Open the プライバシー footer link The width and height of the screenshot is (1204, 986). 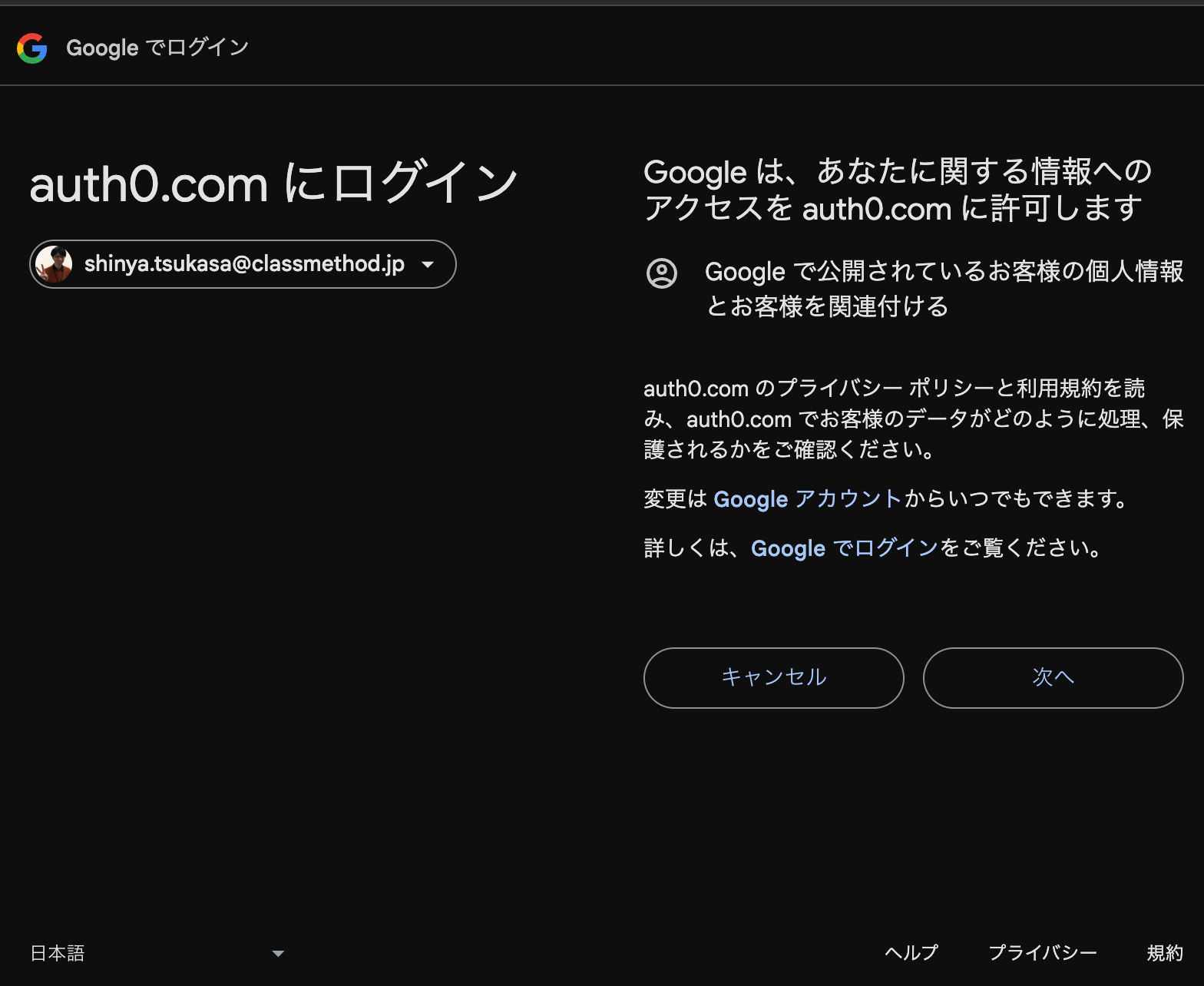click(x=1042, y=953)
